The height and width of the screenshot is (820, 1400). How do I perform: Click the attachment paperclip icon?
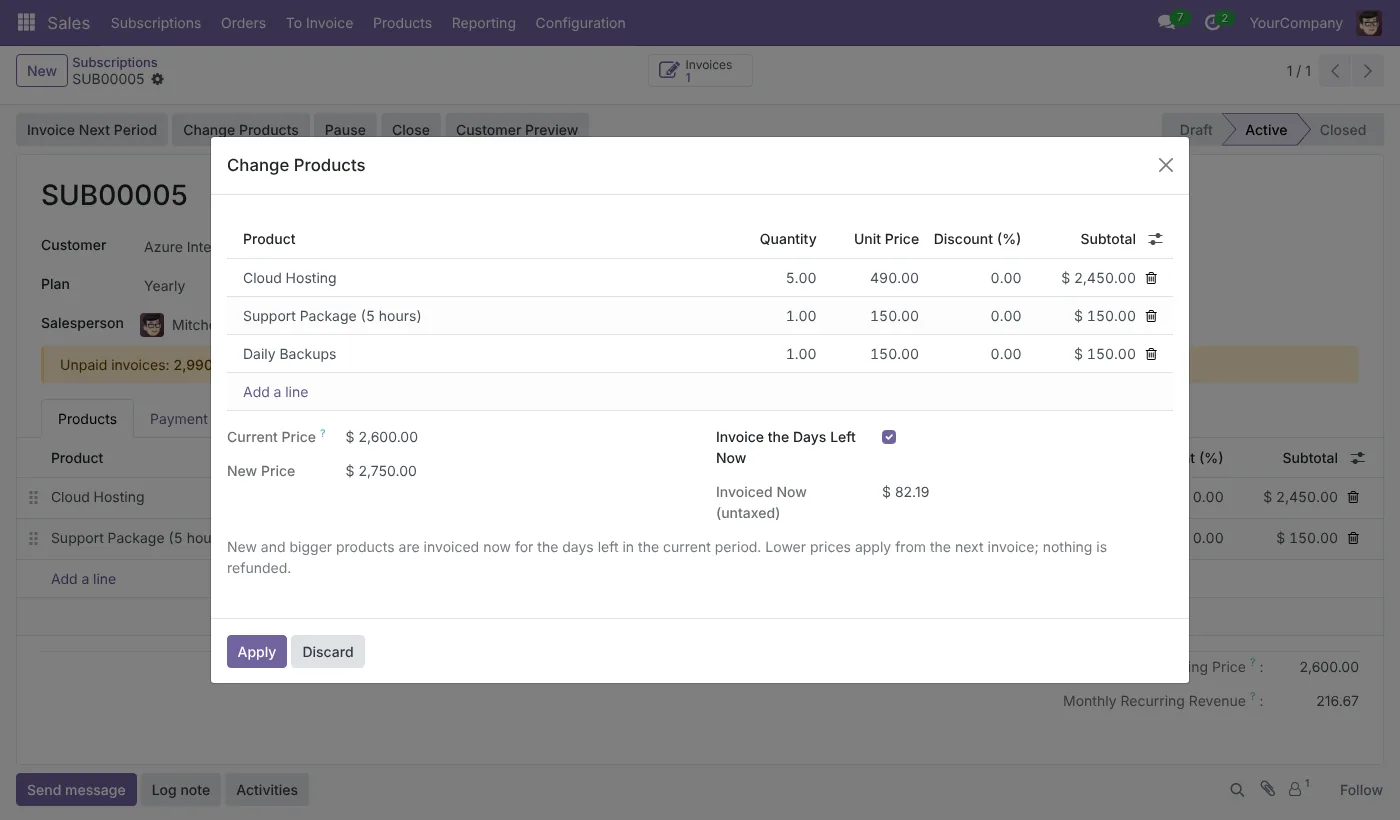point(1267,789)
